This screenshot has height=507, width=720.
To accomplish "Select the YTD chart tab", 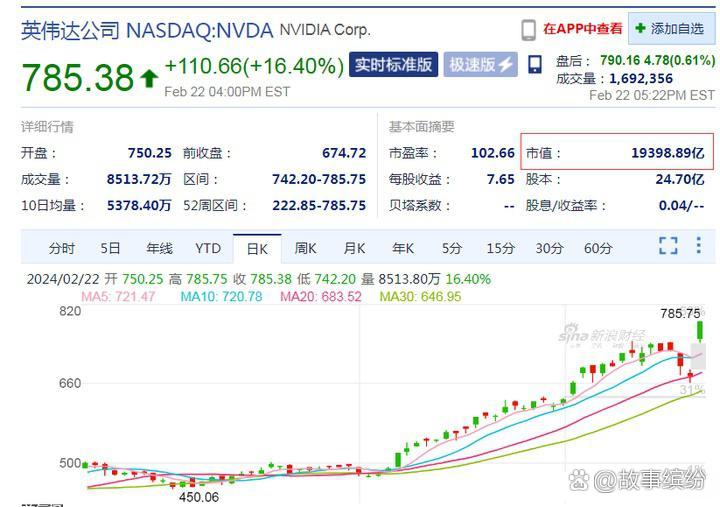I will click(208, 248).
